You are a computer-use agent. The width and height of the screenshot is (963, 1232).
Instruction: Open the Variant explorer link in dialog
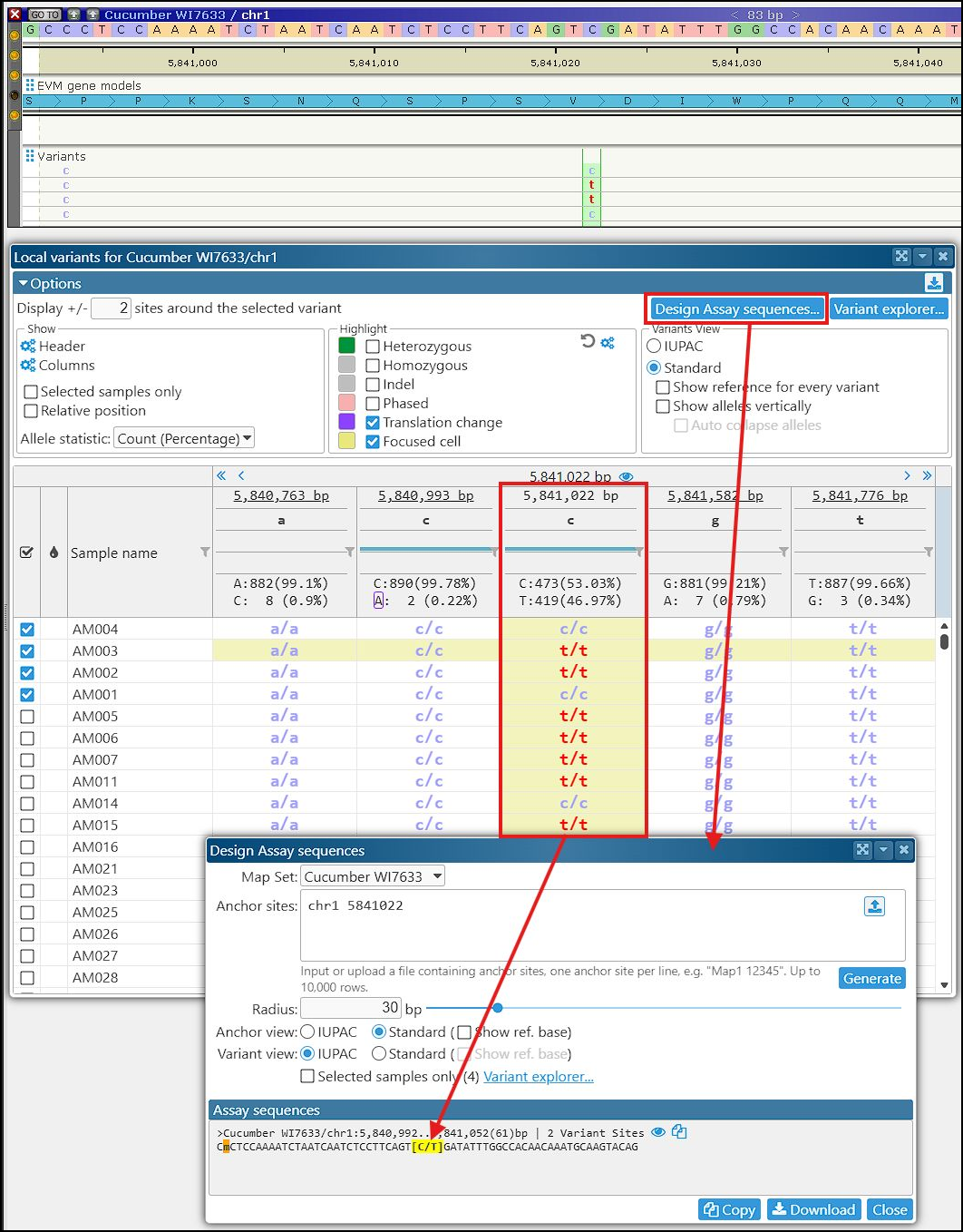click(538, 1077)
